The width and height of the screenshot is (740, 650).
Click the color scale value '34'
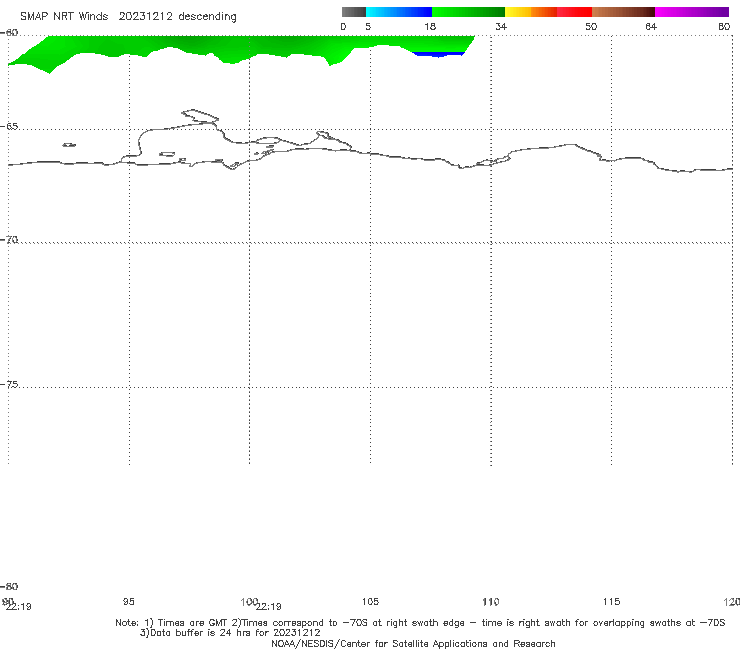point(501,26)
